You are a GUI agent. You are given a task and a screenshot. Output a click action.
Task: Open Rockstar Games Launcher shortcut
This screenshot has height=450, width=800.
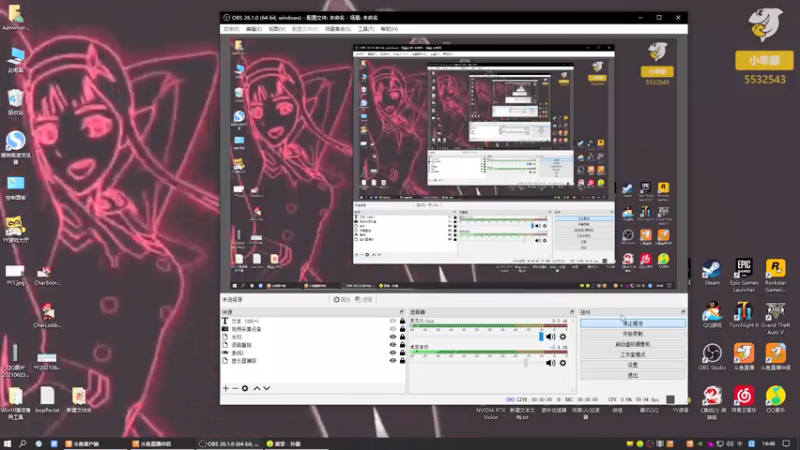click(x=776, y=274)
